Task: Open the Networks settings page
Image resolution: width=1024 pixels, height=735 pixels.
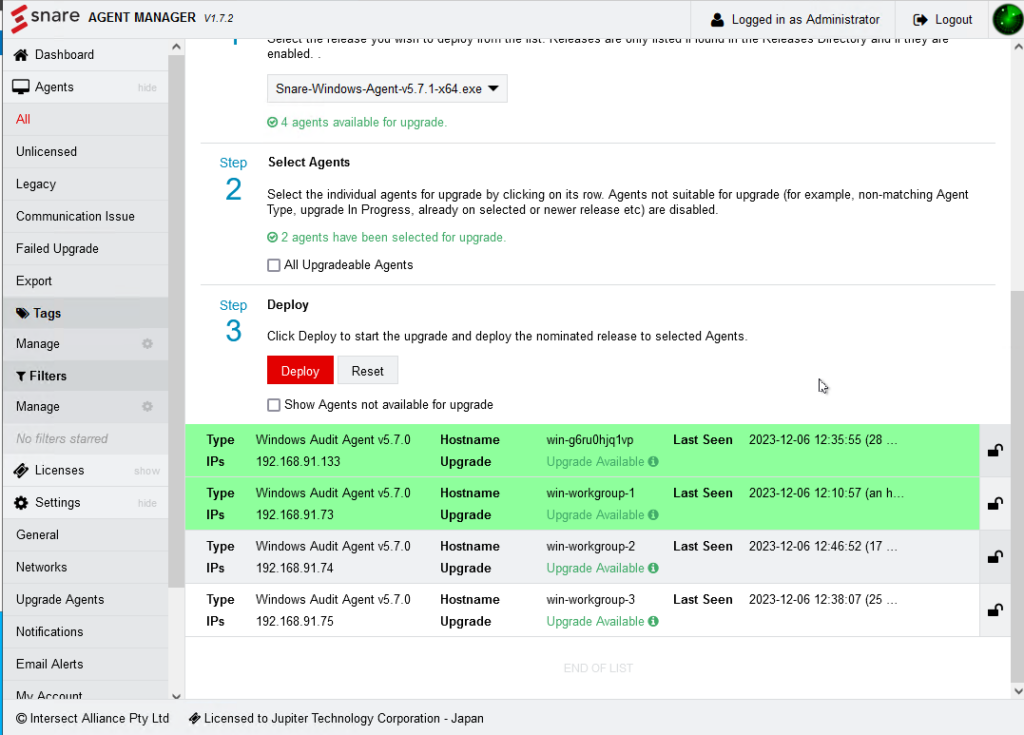Action: pyautogui.click(x=86, y=567)
